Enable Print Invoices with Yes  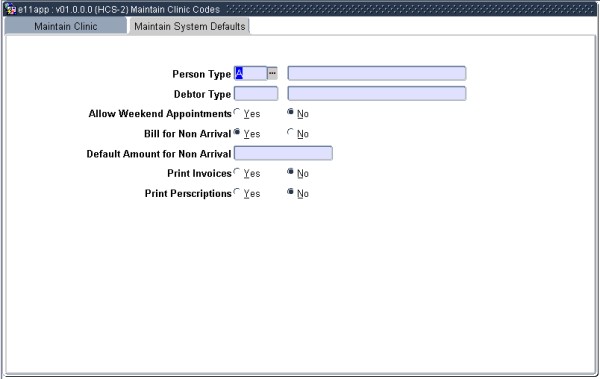237,172
